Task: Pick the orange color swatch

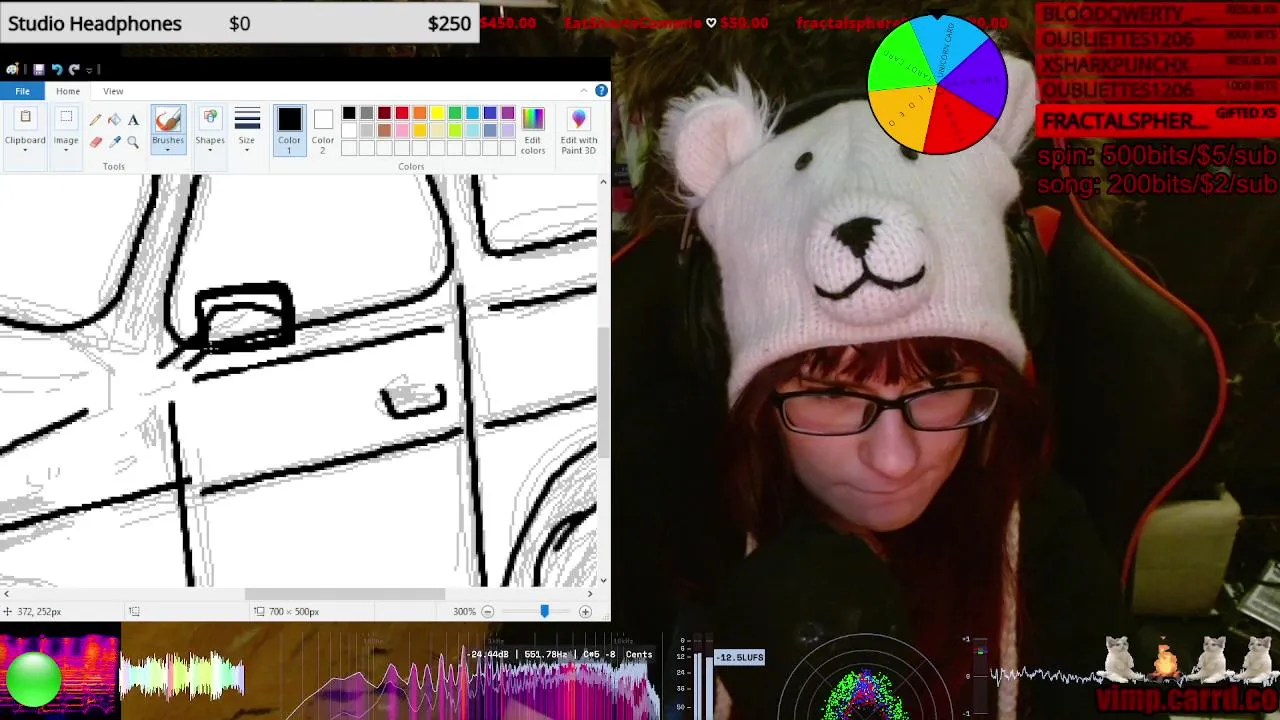Action: pyautogui.click(x=420, y=113)
